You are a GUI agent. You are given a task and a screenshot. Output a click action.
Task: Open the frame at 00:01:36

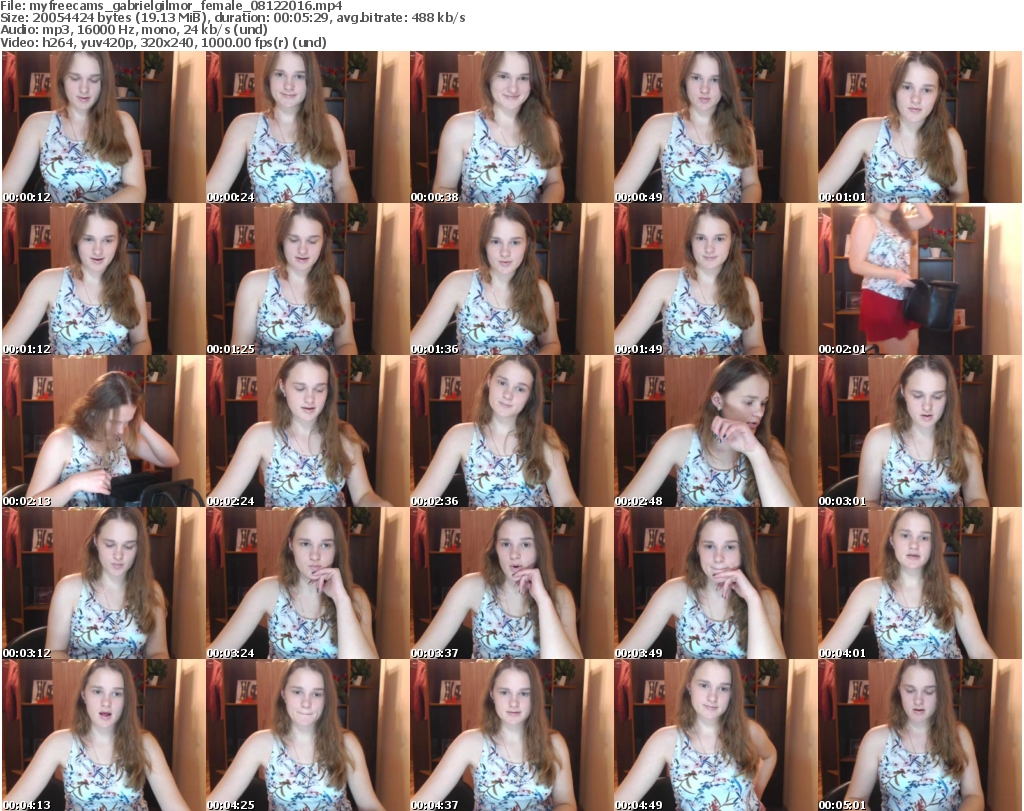[511, 279]
